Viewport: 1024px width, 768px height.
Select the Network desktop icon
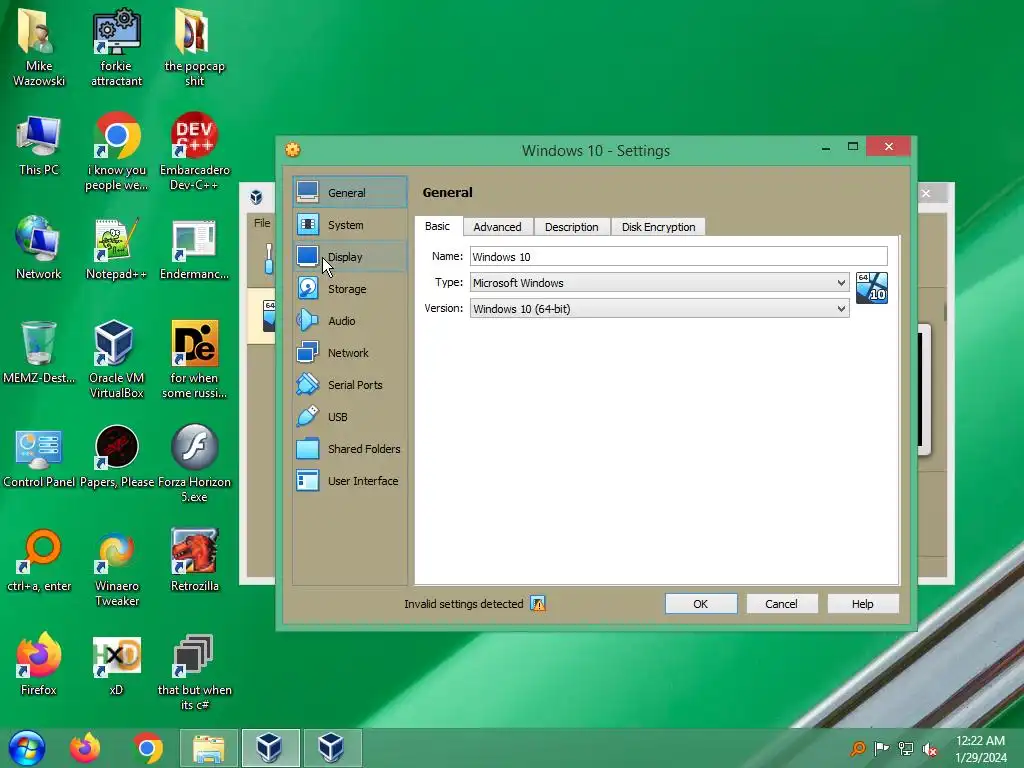pyautogui.click(x=39, y=248)
